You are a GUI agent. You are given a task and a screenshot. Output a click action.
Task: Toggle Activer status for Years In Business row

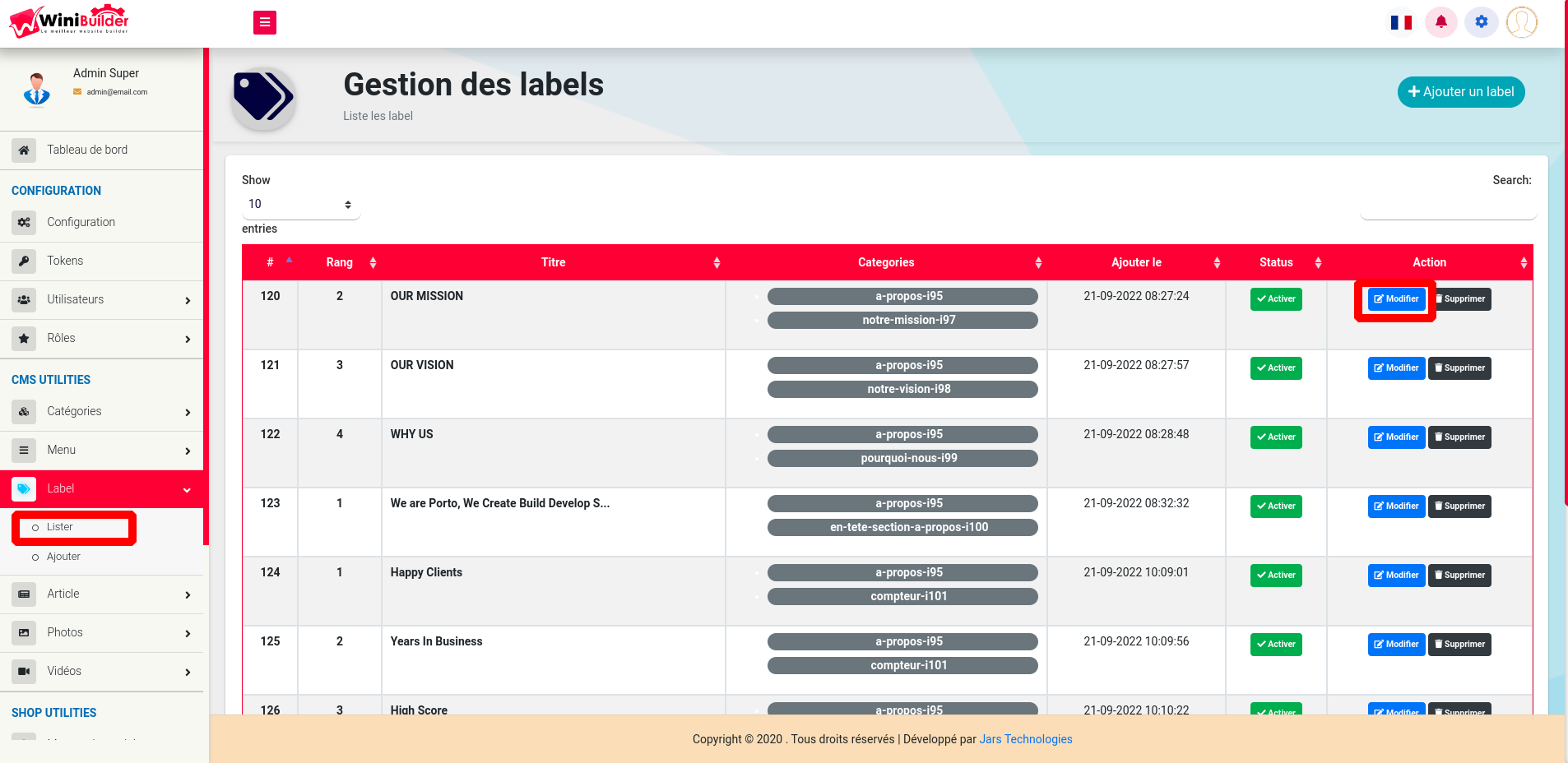(x=1276, y=645)
